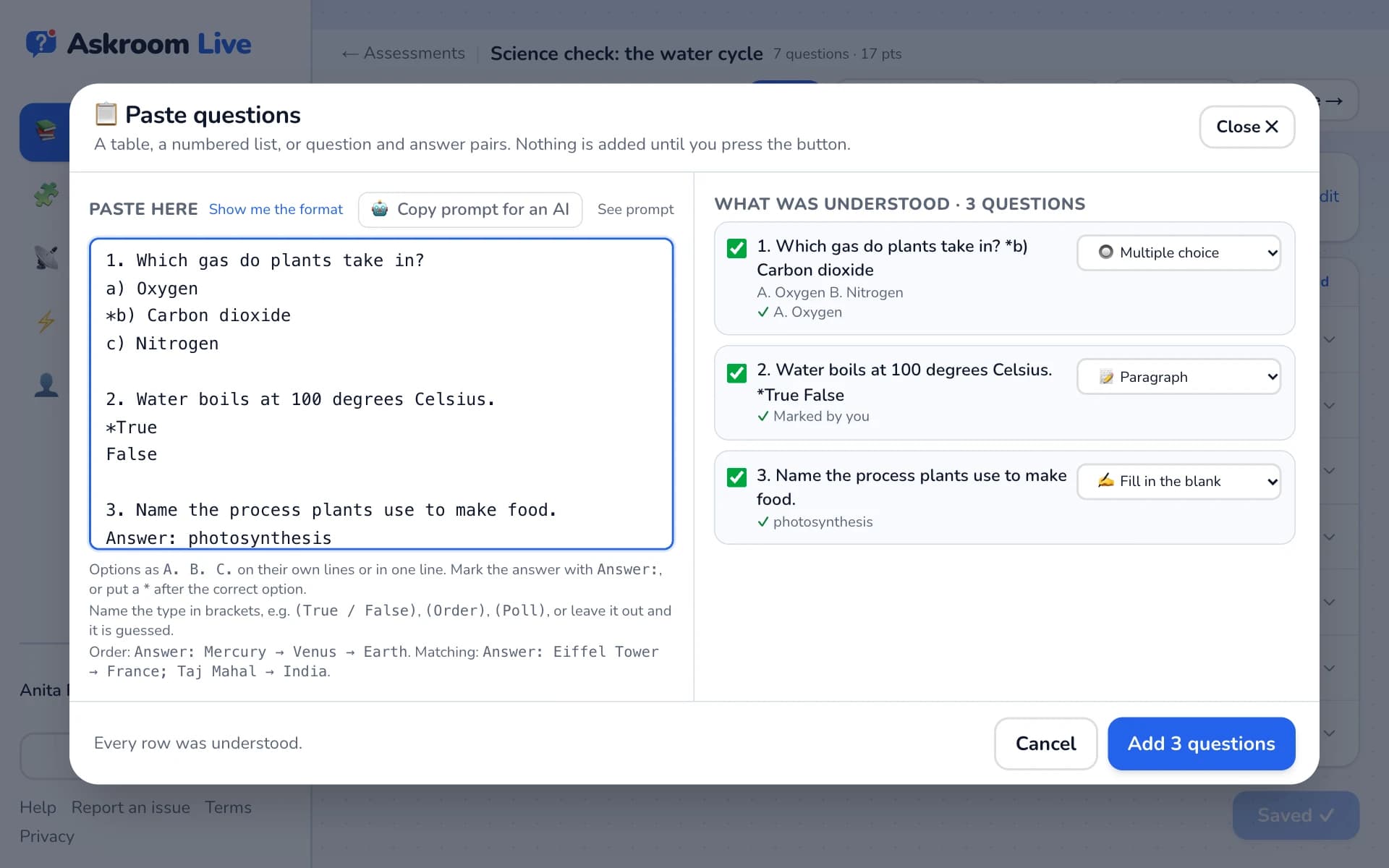Click Cancel button

1045,744
